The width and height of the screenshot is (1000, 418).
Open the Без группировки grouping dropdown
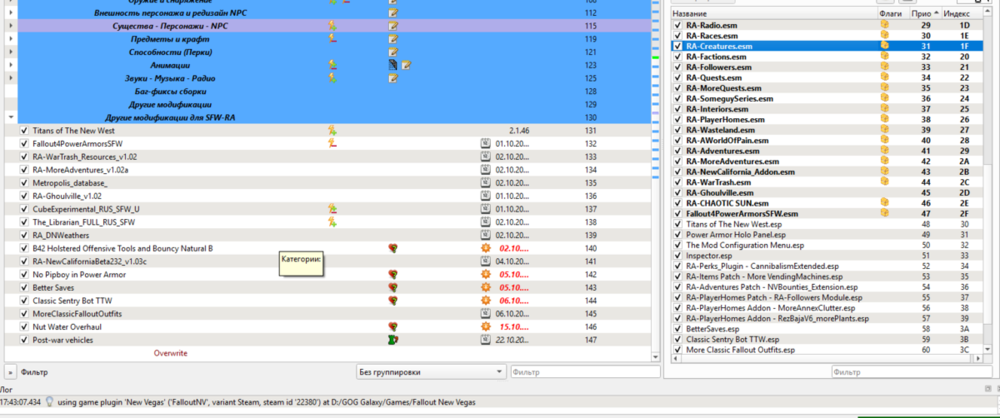coord(431,372)
